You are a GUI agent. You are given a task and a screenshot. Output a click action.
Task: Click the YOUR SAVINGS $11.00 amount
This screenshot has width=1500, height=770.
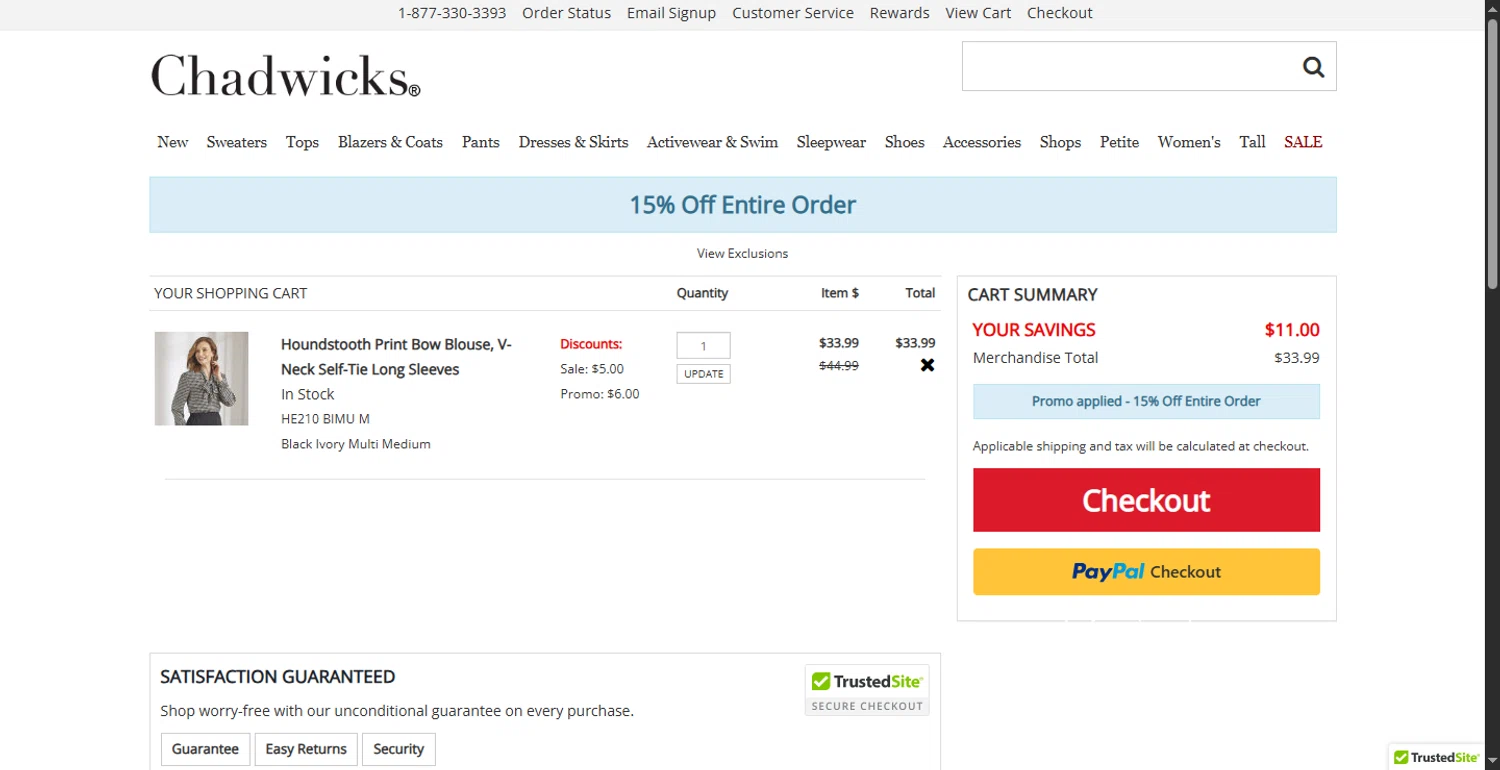[x=1292, y=330]
